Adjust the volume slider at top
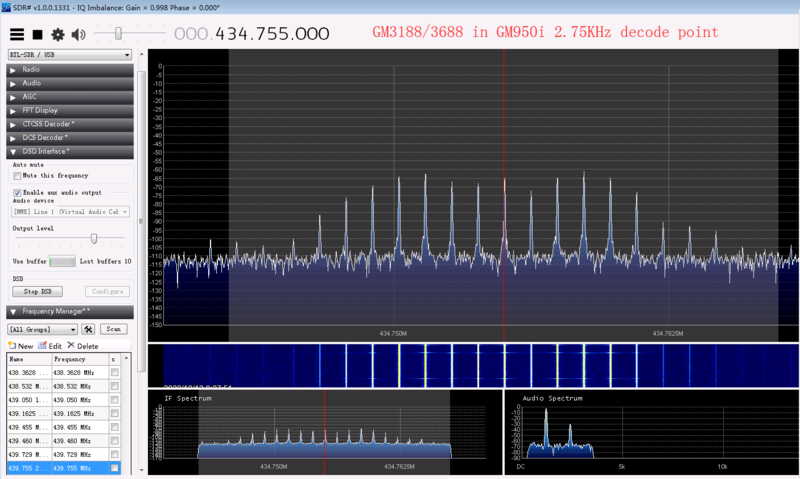Image resolution: width=800 pixels, height=479 pixels. click(118, 34)
